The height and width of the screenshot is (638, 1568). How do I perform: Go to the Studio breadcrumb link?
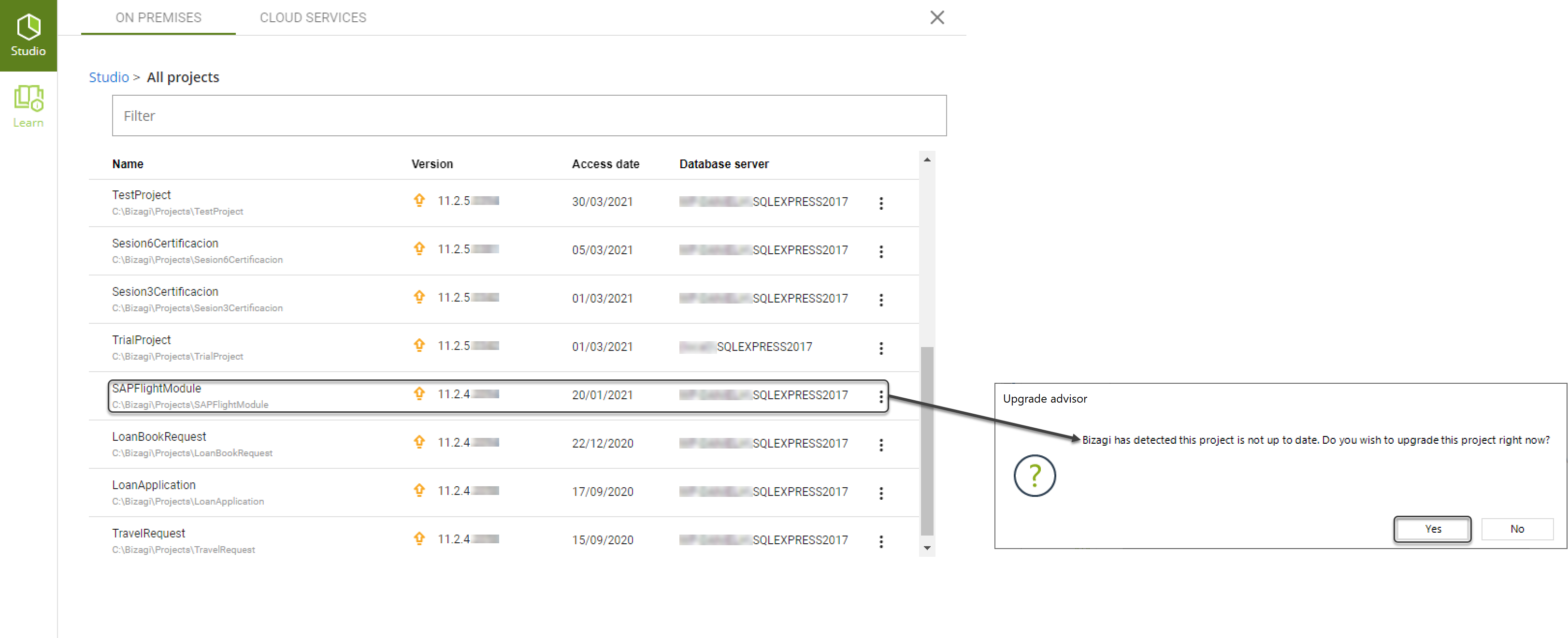coord(108,77)
